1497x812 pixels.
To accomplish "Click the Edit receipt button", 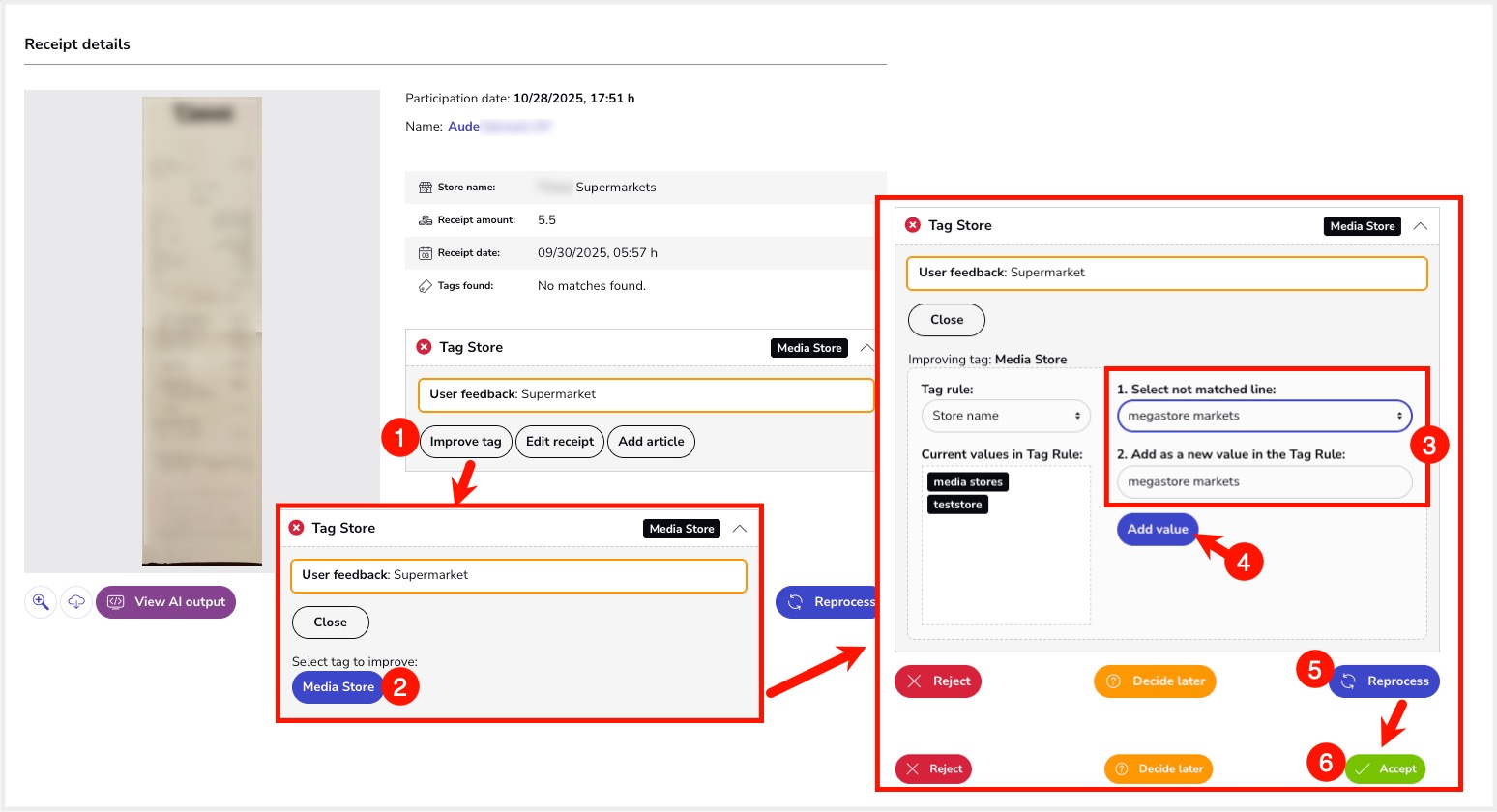I will [x=560, y=441].
